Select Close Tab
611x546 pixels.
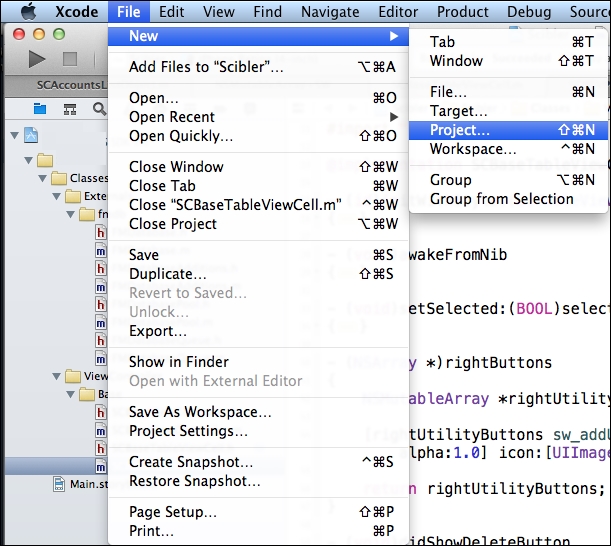pyautogui.click(x=258, y=186)
